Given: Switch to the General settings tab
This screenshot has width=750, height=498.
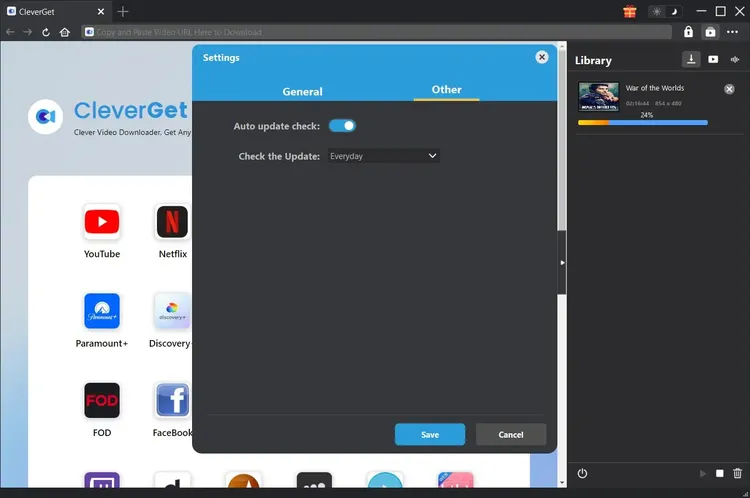Looking at the screenshot, I should (302, 91).
